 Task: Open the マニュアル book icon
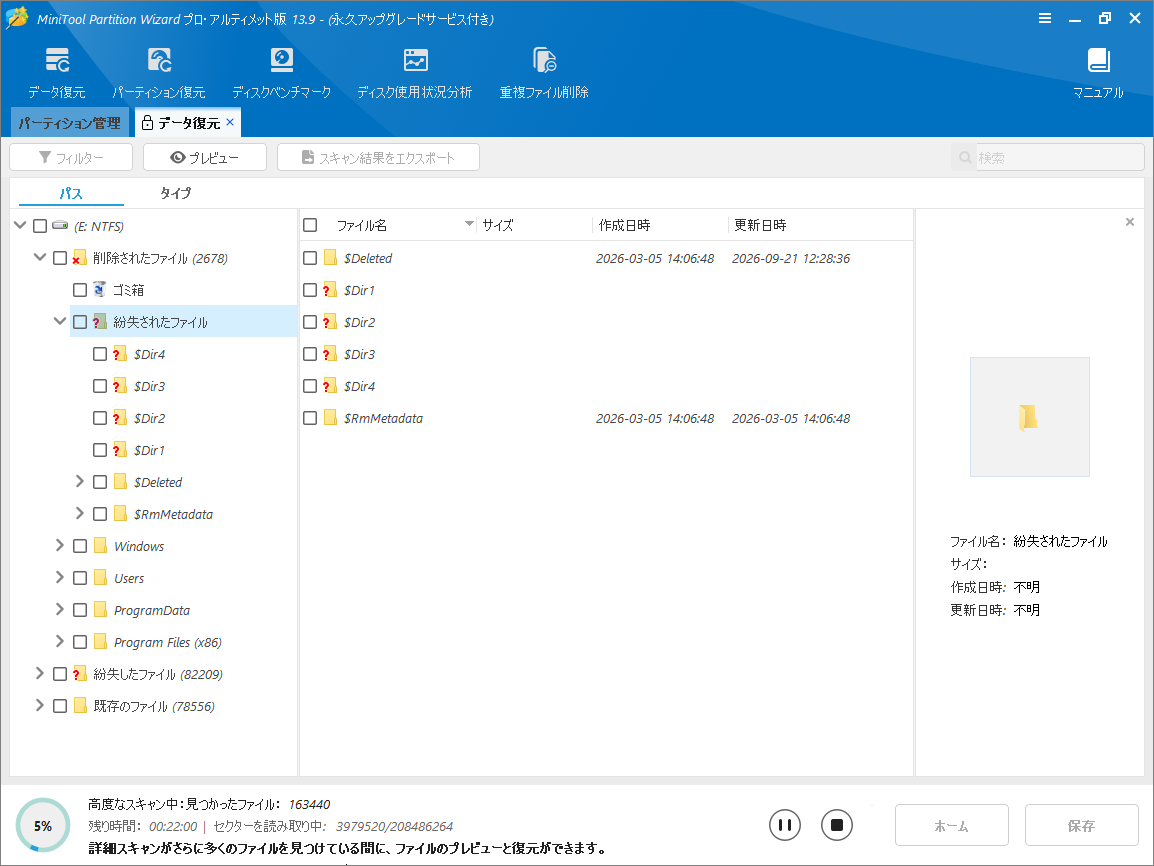[1098, 60]
